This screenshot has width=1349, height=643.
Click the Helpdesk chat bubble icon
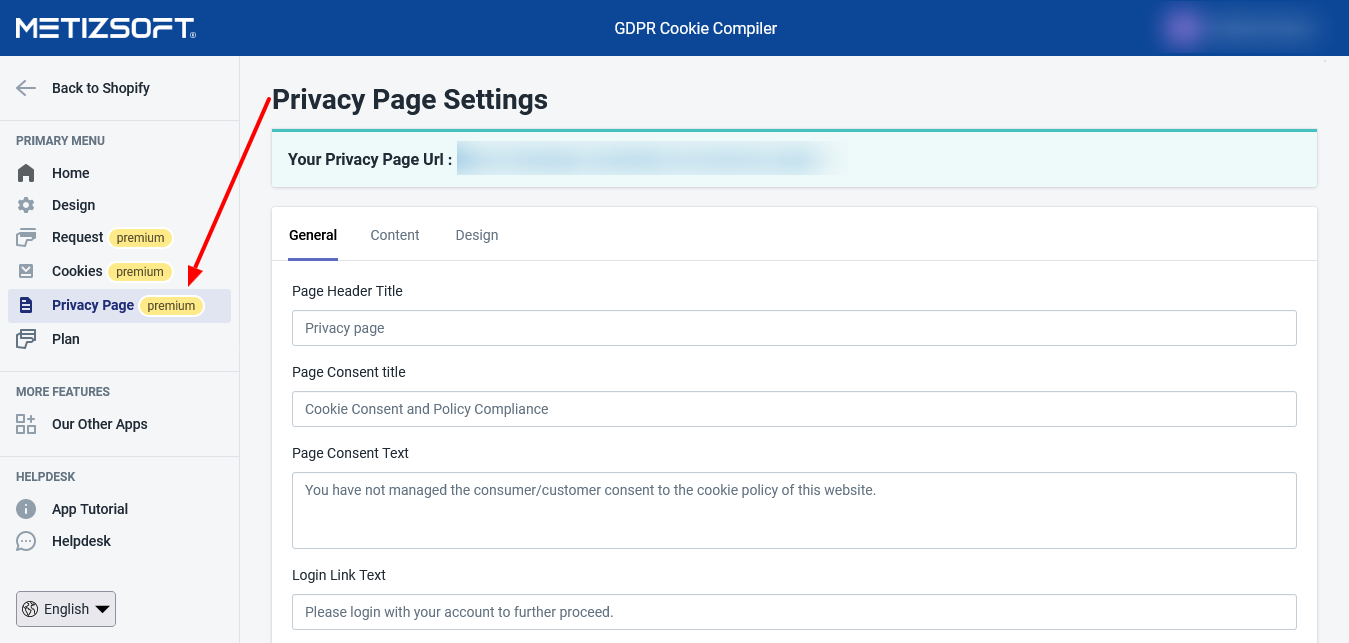[26, 541]
